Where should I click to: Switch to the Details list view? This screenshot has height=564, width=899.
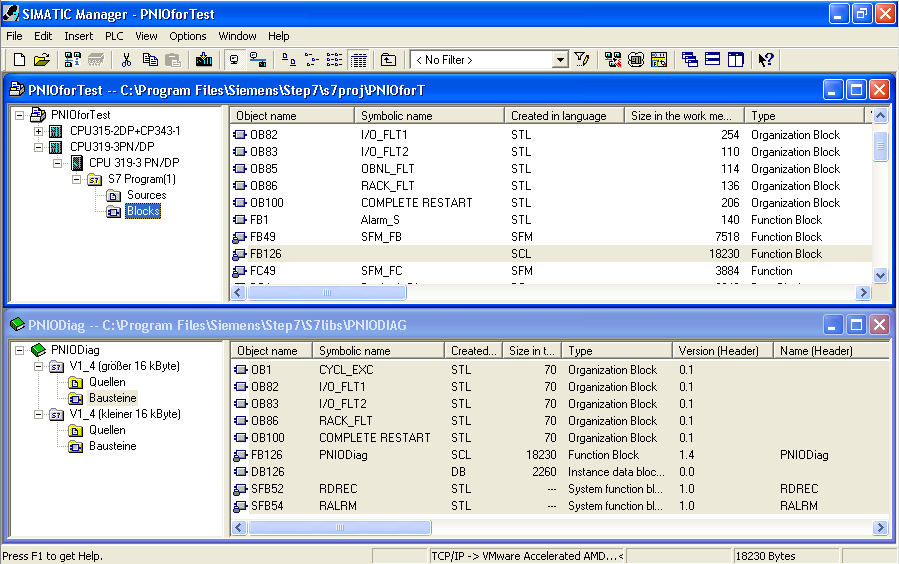pyautogui.click(x=359, y=60)
